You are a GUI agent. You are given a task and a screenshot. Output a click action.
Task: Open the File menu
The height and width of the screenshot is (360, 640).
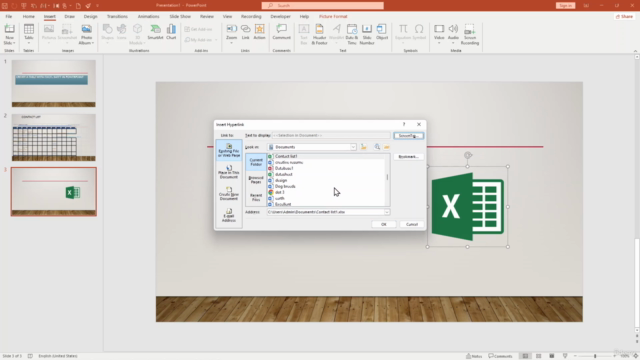[9, 16]
